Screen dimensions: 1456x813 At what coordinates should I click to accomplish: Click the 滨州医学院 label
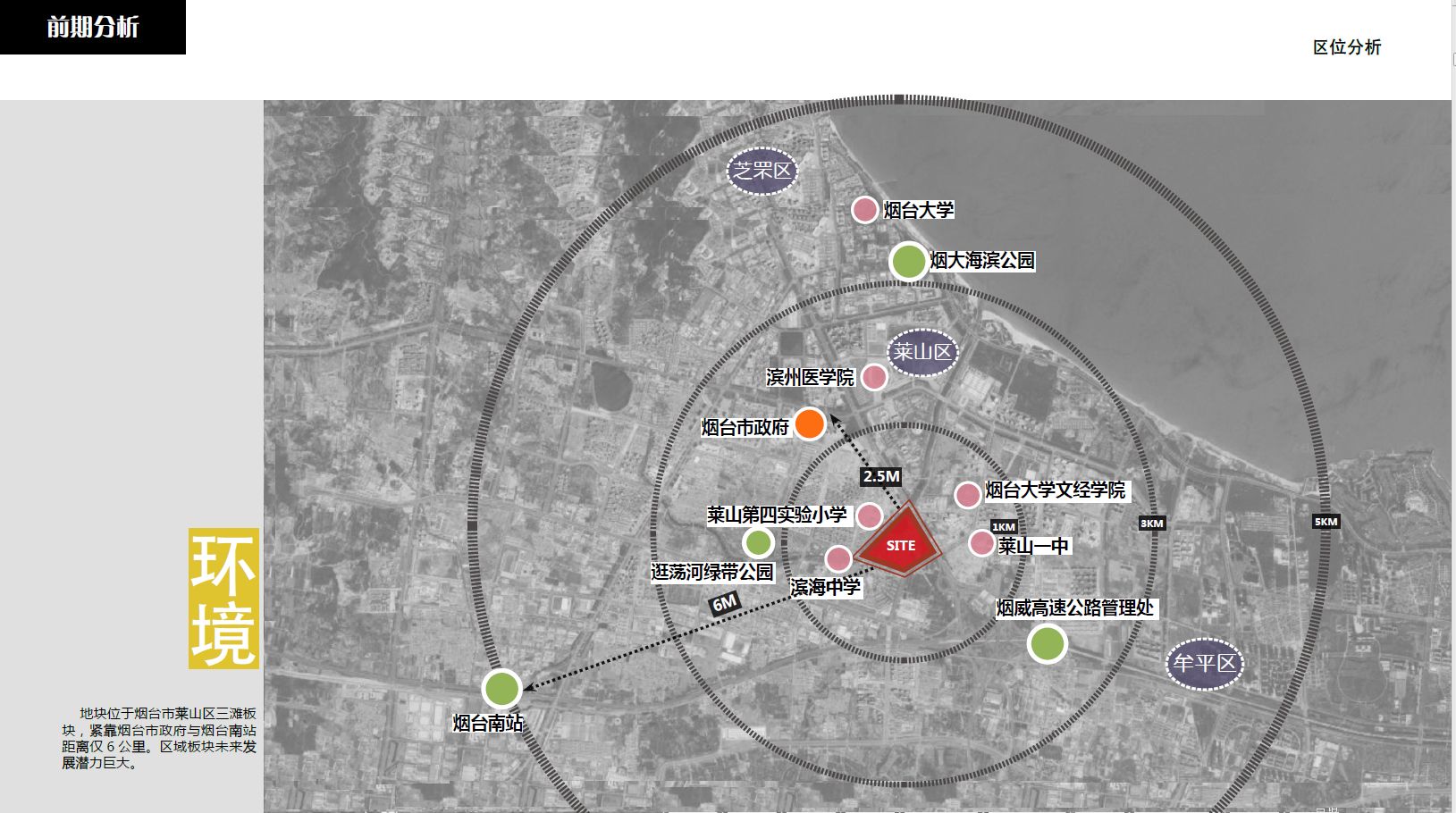click(811, 378)
